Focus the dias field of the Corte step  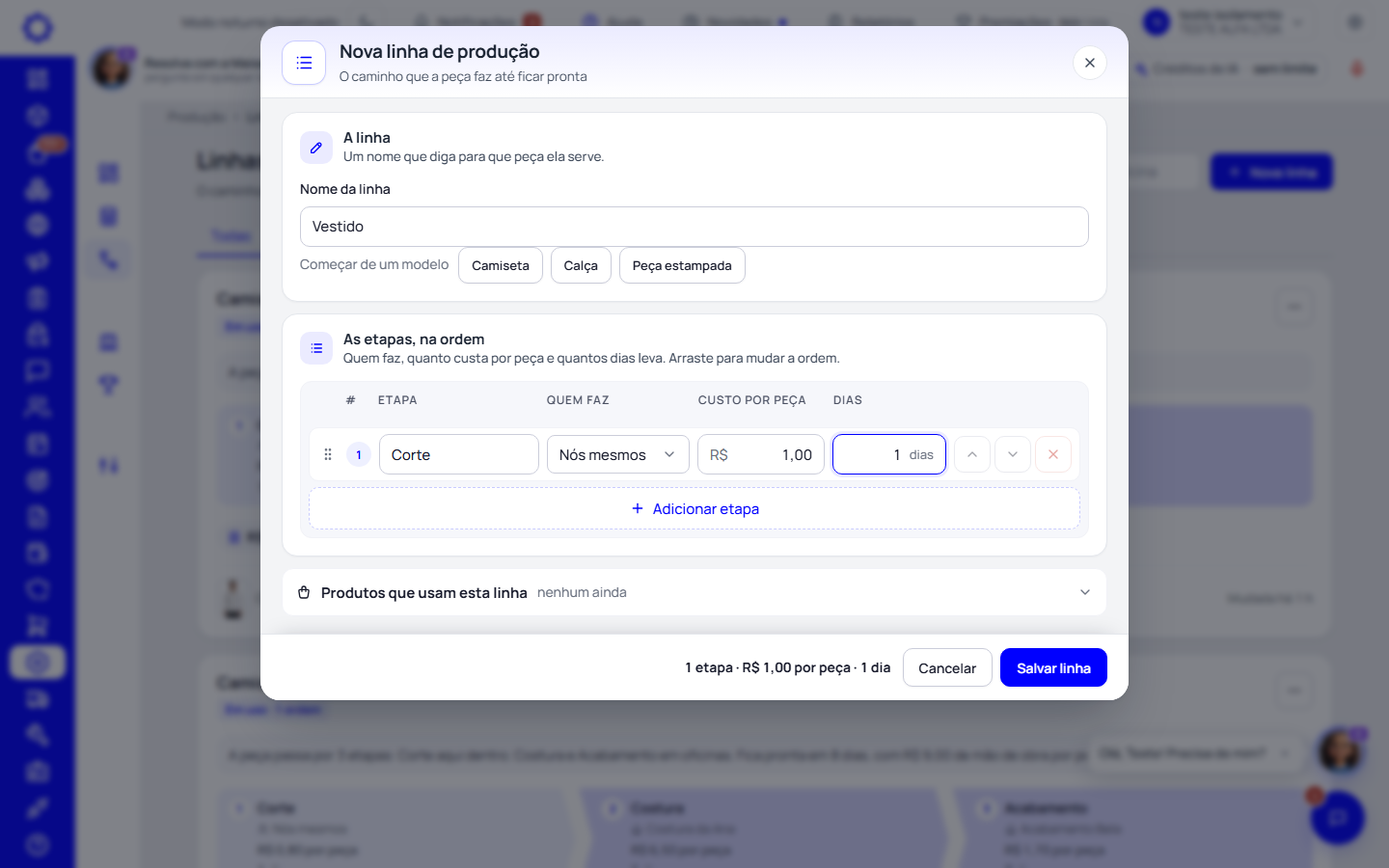pyautogui.click(x=889, y=454)
